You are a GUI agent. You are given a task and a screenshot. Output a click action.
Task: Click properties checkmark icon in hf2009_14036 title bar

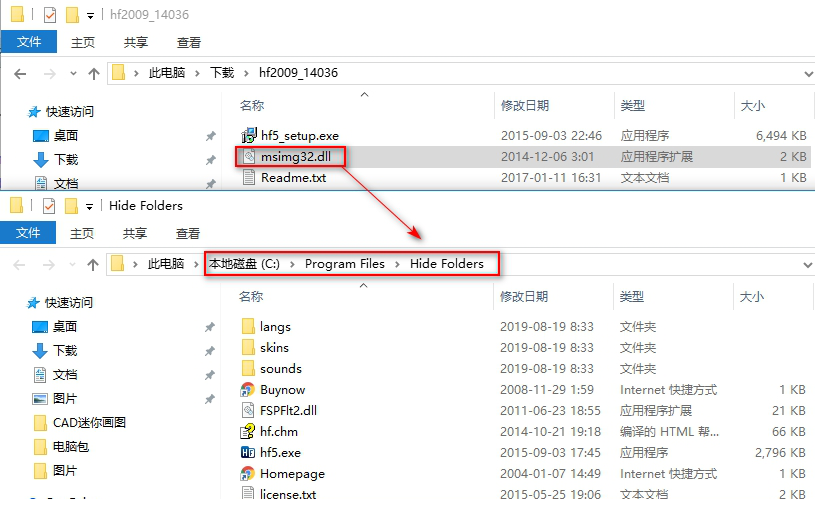[x=50, y=15]
